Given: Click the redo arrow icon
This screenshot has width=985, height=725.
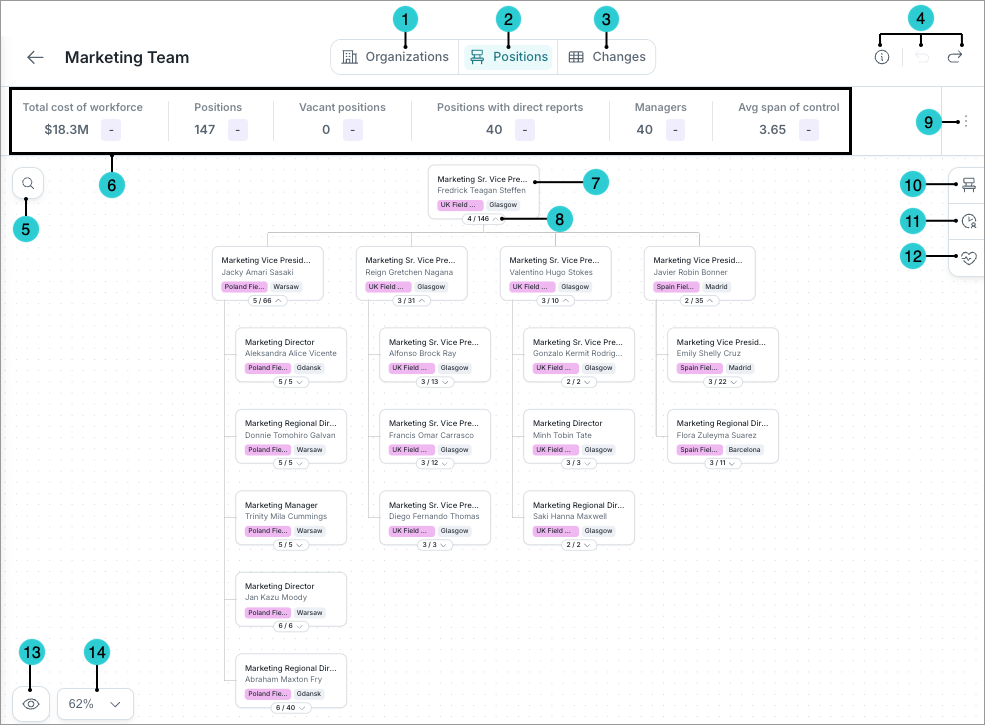Looking at the screenshot, I should pos(955,57).
